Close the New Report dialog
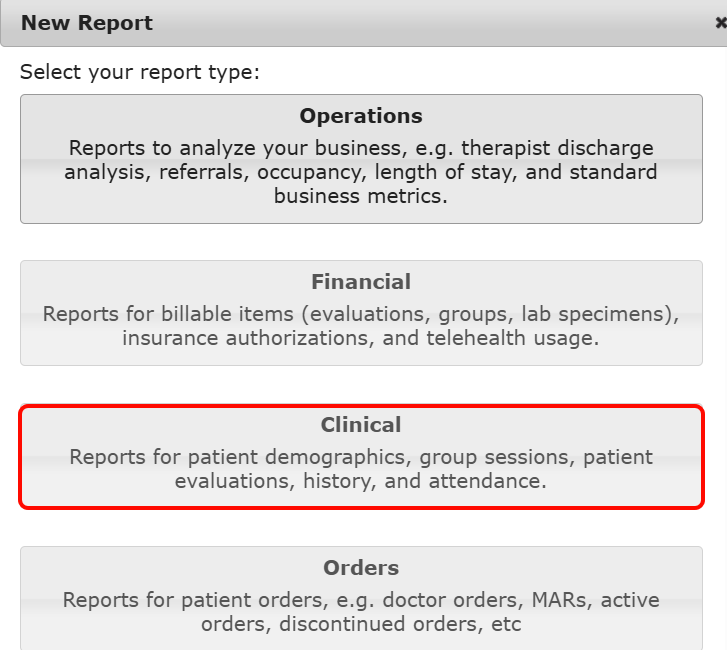The width and height of the screenshot is (727, 650). 720,22
